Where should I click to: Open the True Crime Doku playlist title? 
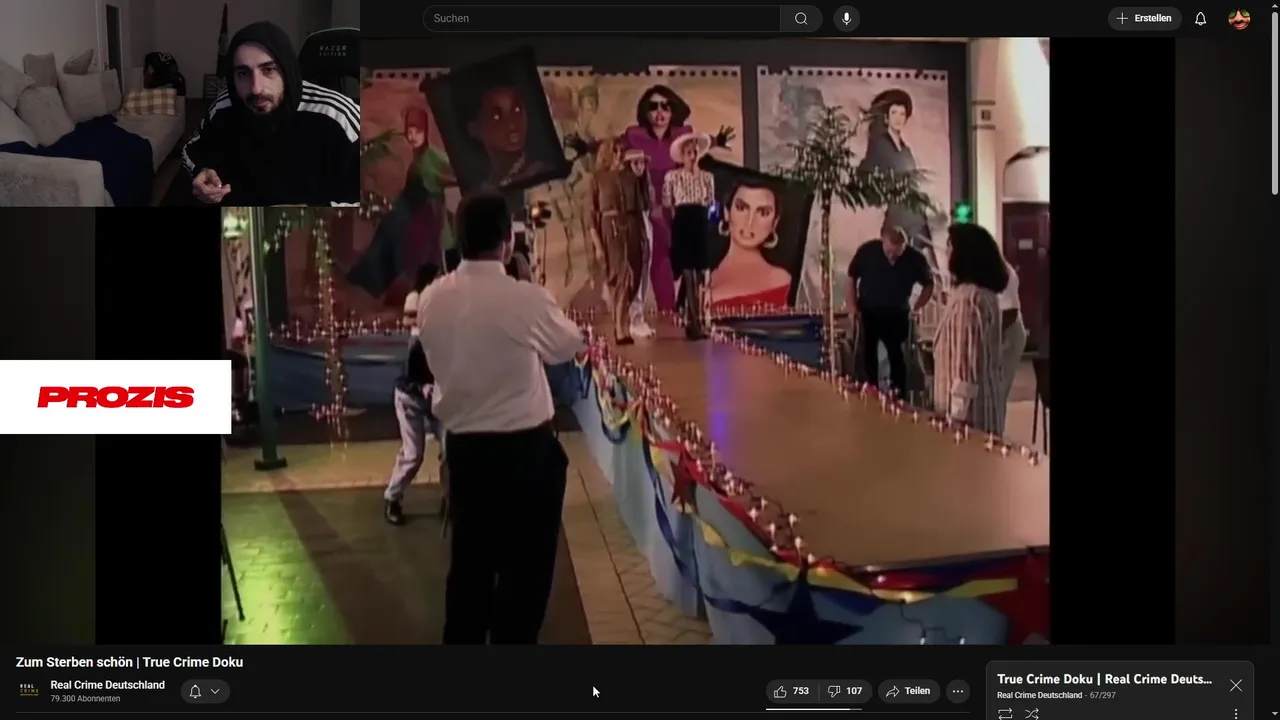[x=1104, y=679]
